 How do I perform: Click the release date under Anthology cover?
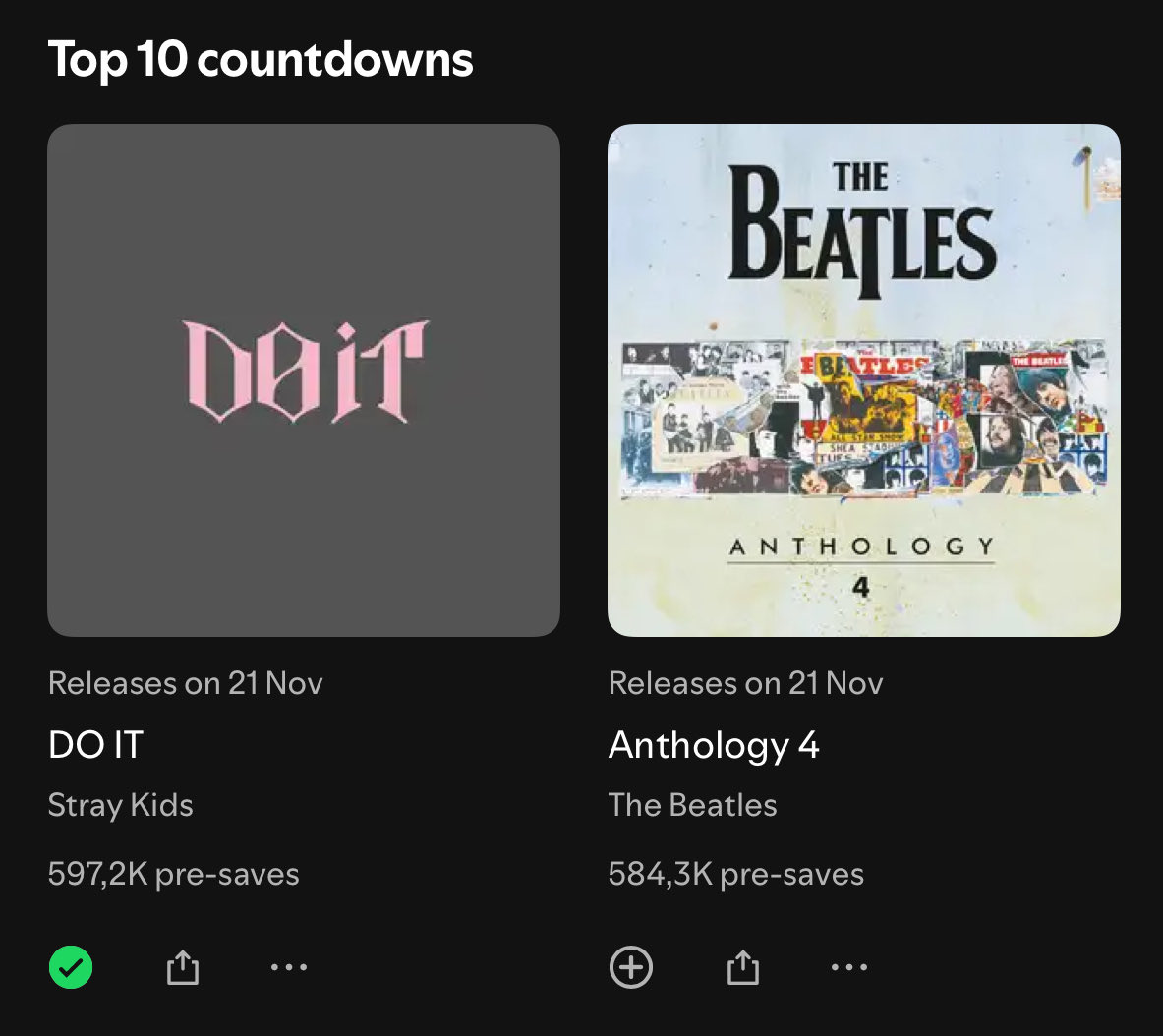(x=746, y=683)
